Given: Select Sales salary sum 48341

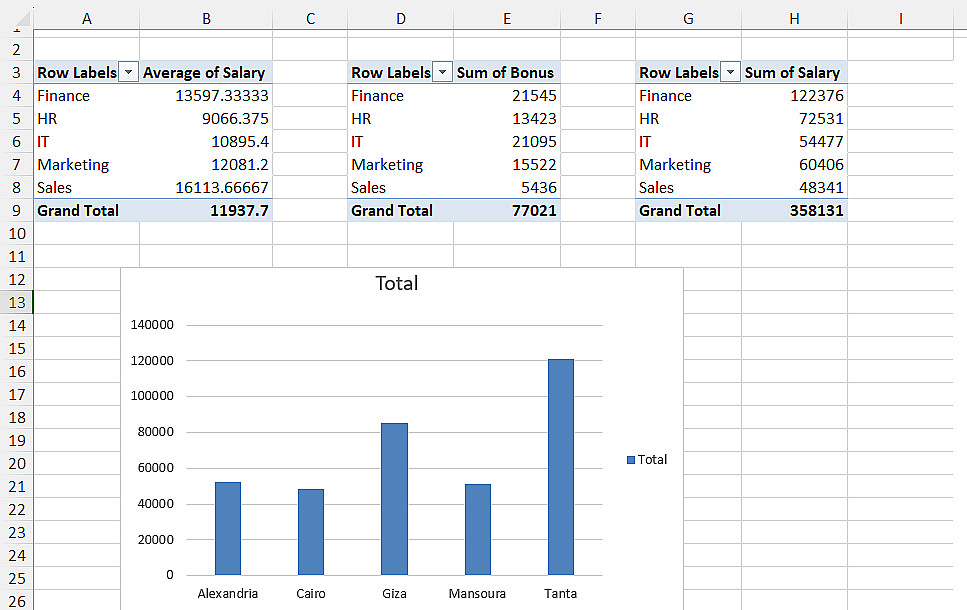Looking at the screenshot, I should coord(794,188).
